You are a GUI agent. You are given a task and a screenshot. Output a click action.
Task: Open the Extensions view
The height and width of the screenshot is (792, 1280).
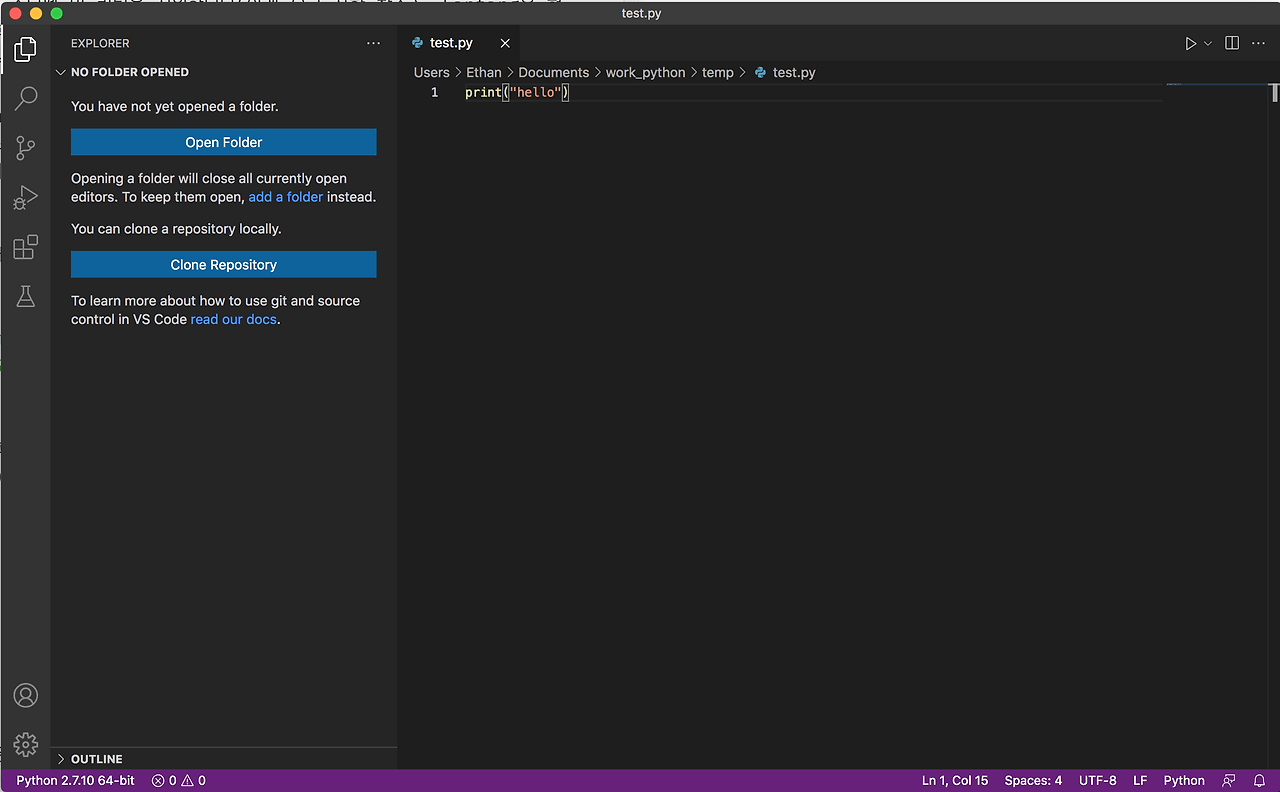tap(25, 247)
